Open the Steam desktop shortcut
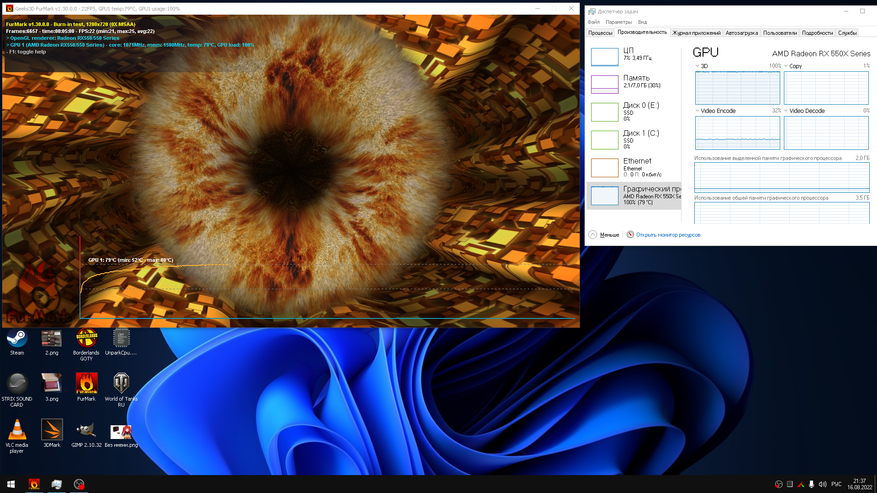Viewport: 877px width, 493px height. point(17,342)
